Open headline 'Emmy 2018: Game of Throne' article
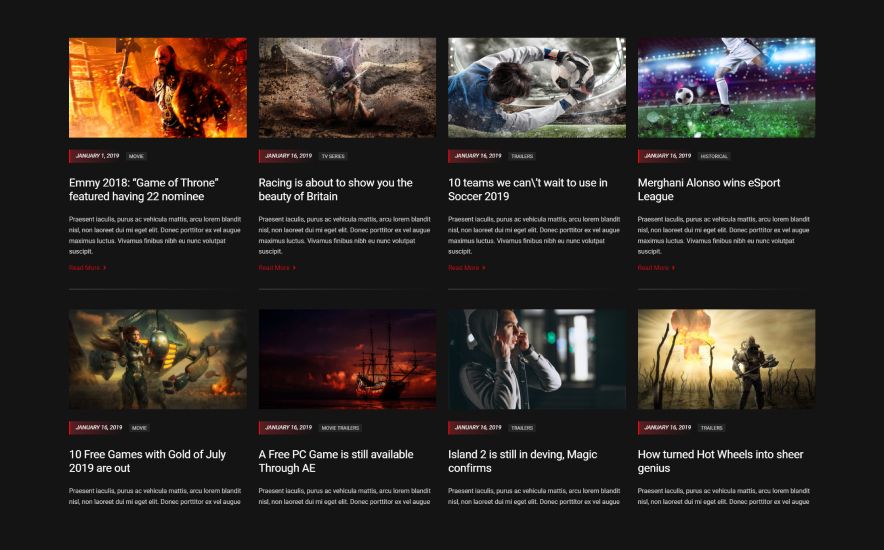The height and width of the screenshot is (550, 884). (x=144, y=189)
